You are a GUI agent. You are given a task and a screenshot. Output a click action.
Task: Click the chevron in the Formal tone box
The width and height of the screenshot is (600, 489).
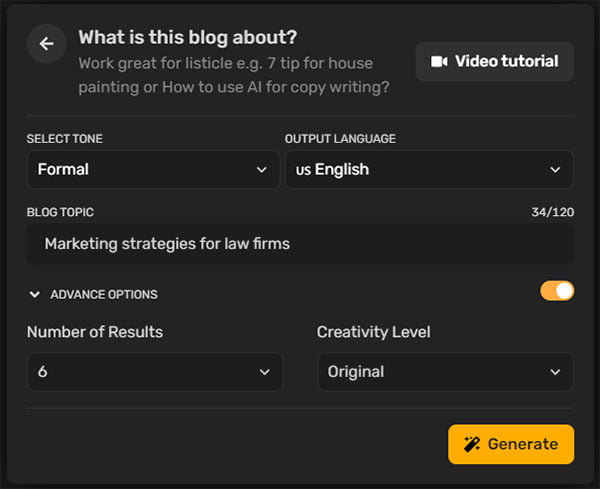pos(262,170)
